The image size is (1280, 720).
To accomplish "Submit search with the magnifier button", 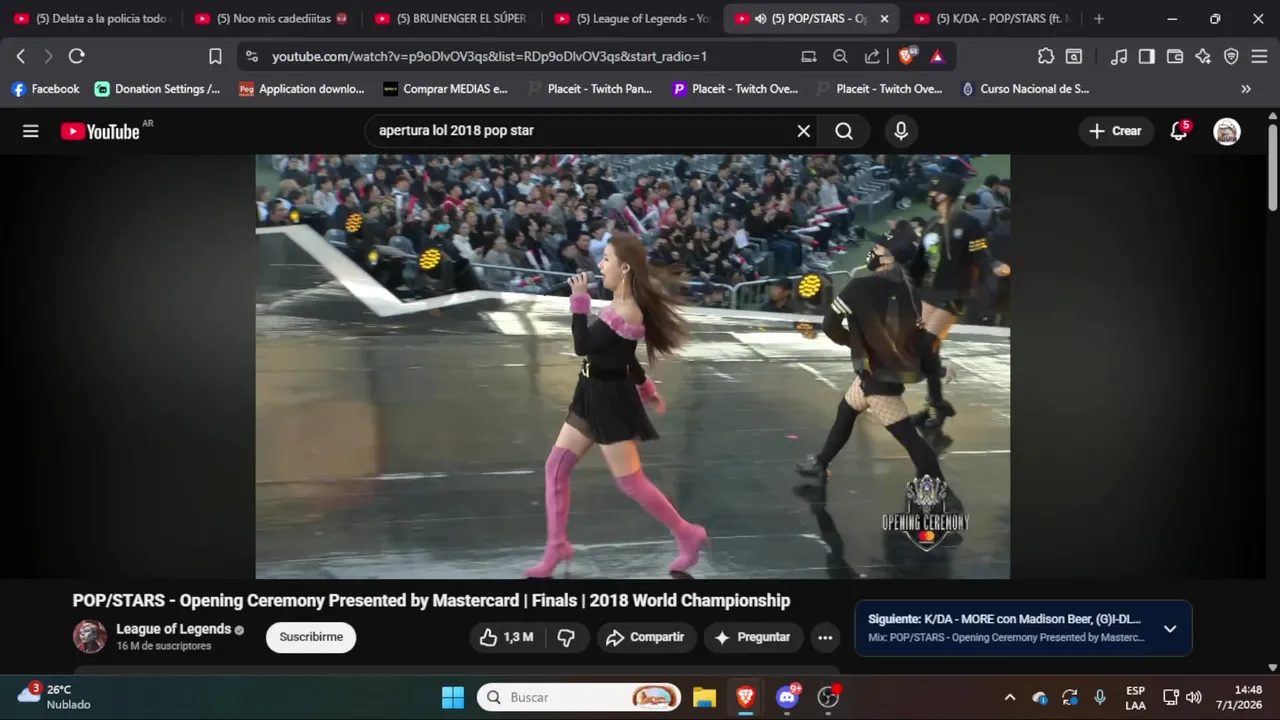I will click(x=844, y=131).
